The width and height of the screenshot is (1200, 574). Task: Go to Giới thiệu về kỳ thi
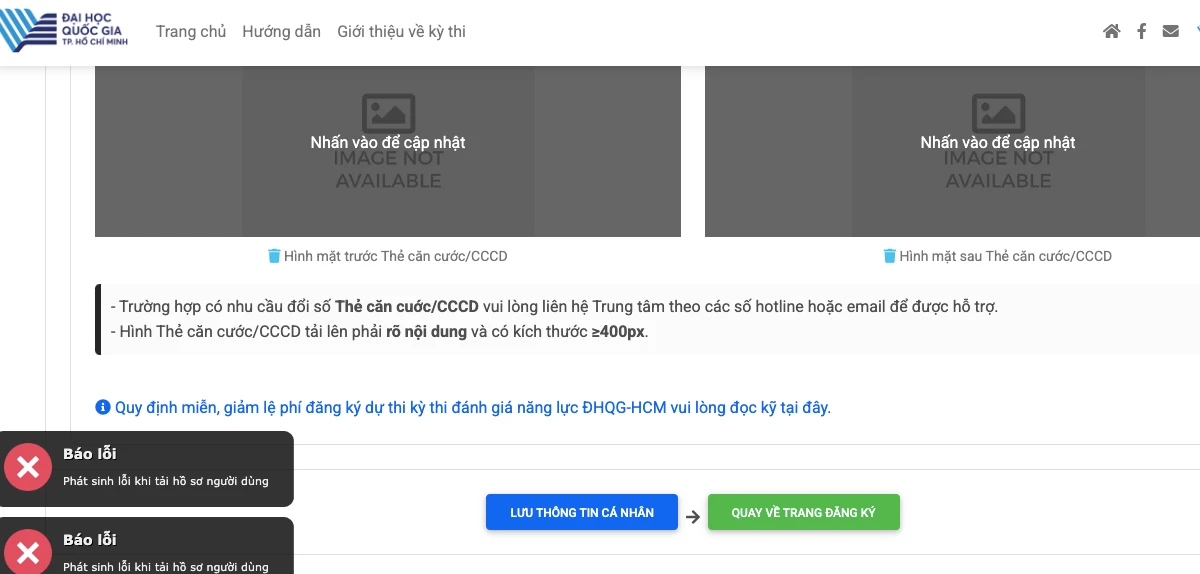click(x=401, y=31)
